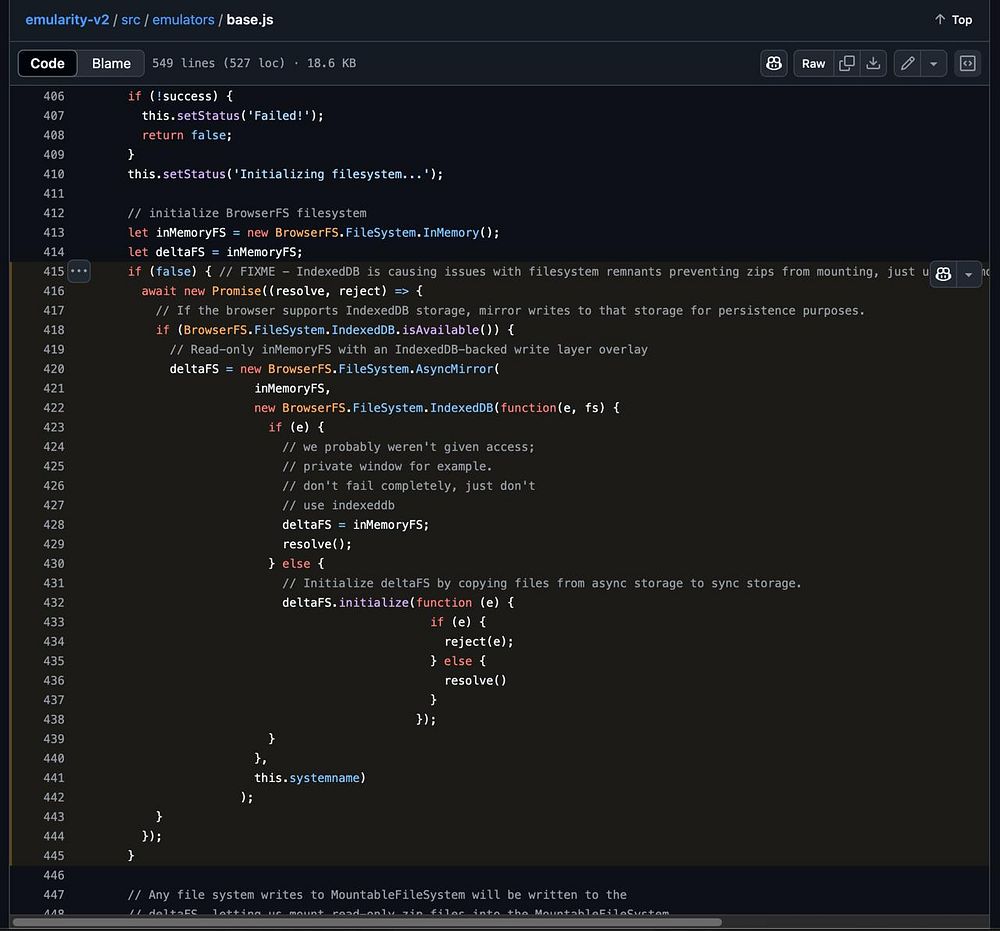Open more edit options dropdown caret
The image size is (1000, 931).
(x=933, y=63)
